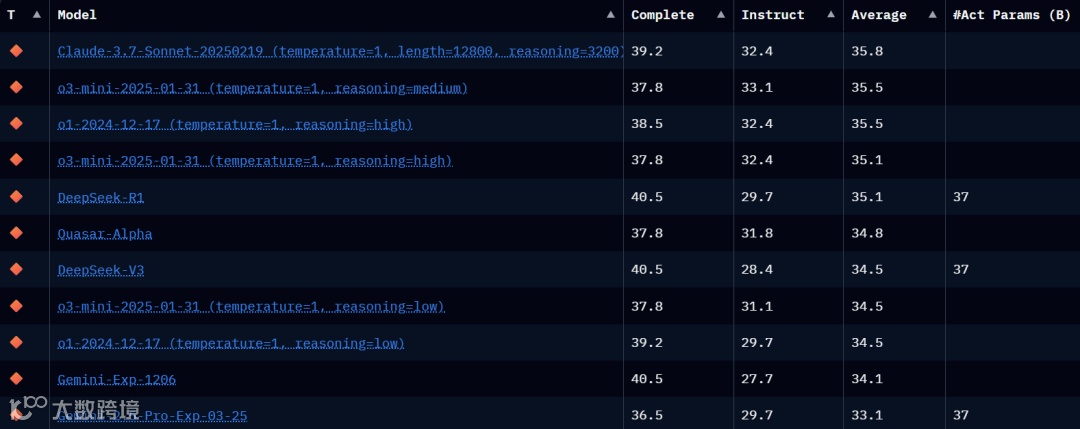
Task: Open the DeepSeek-V3 model link
Action: pos(101,270)
